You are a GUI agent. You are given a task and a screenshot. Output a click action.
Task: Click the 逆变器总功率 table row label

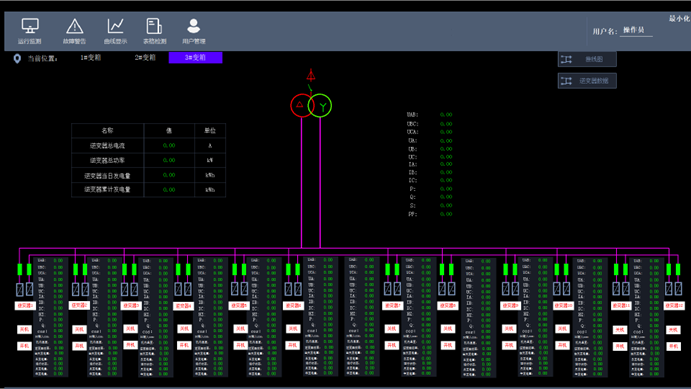(x=108, y=160)
